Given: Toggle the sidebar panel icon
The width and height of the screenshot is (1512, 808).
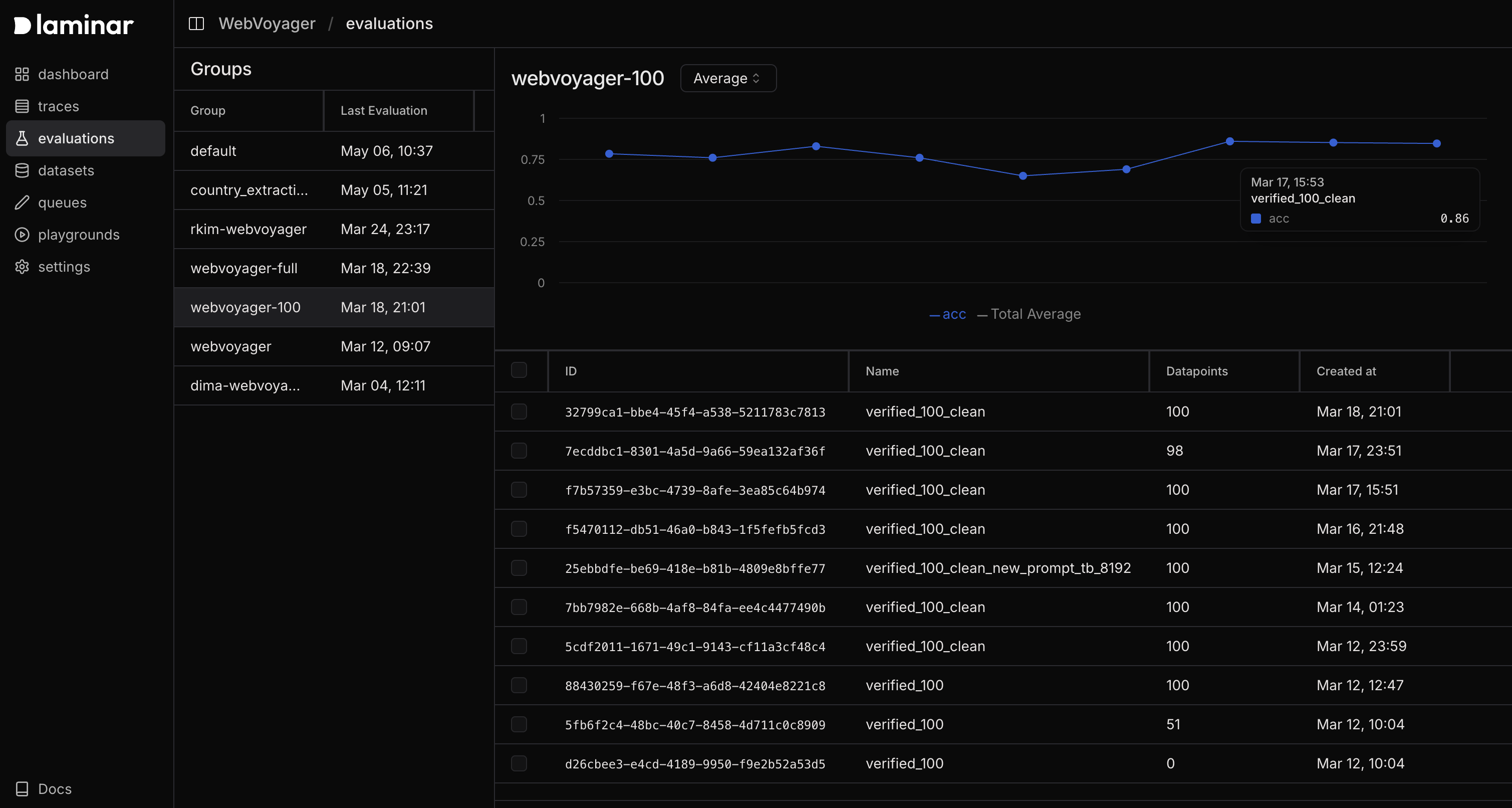Looking at the screenshot, I should 196,24.
